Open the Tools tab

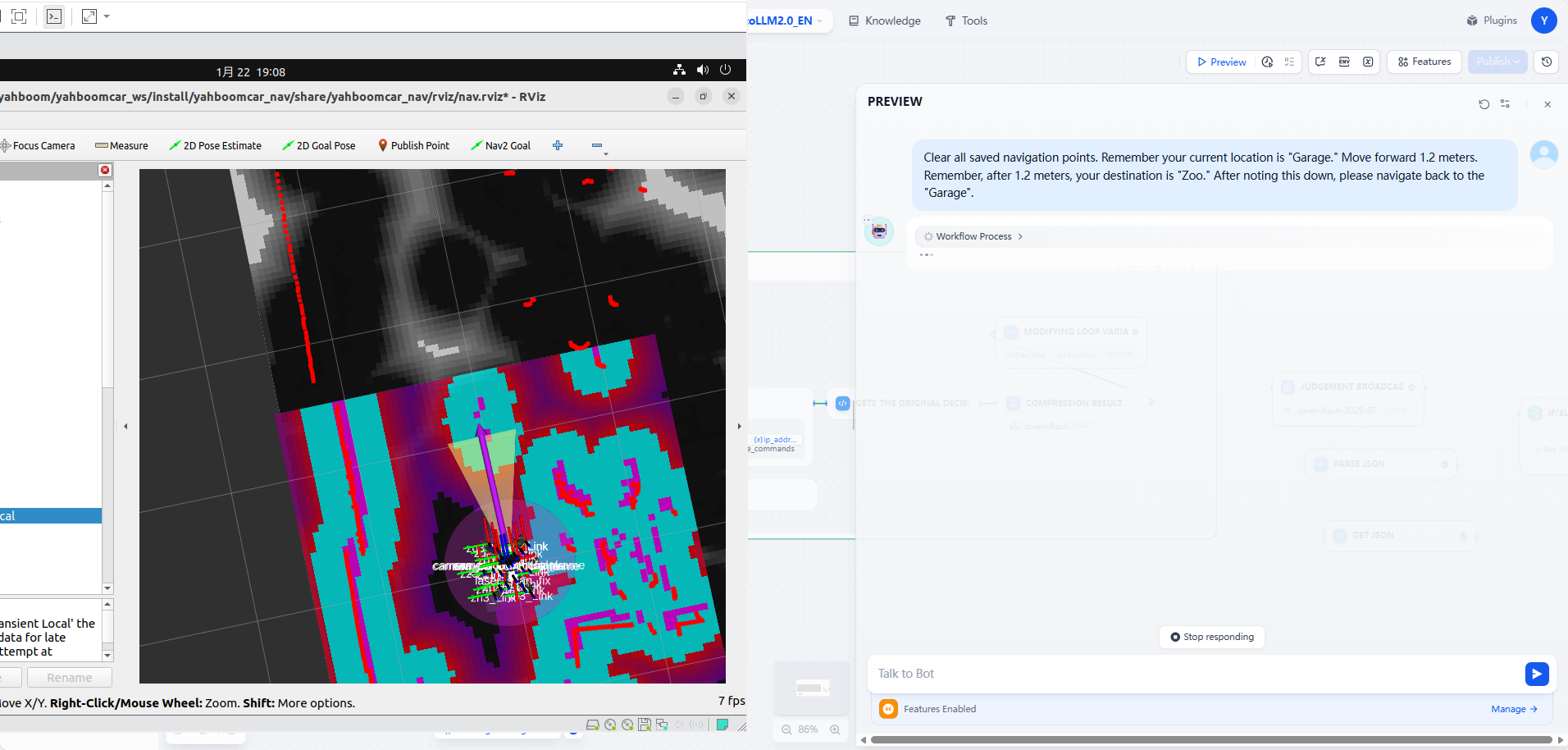(x=966, y=21)
